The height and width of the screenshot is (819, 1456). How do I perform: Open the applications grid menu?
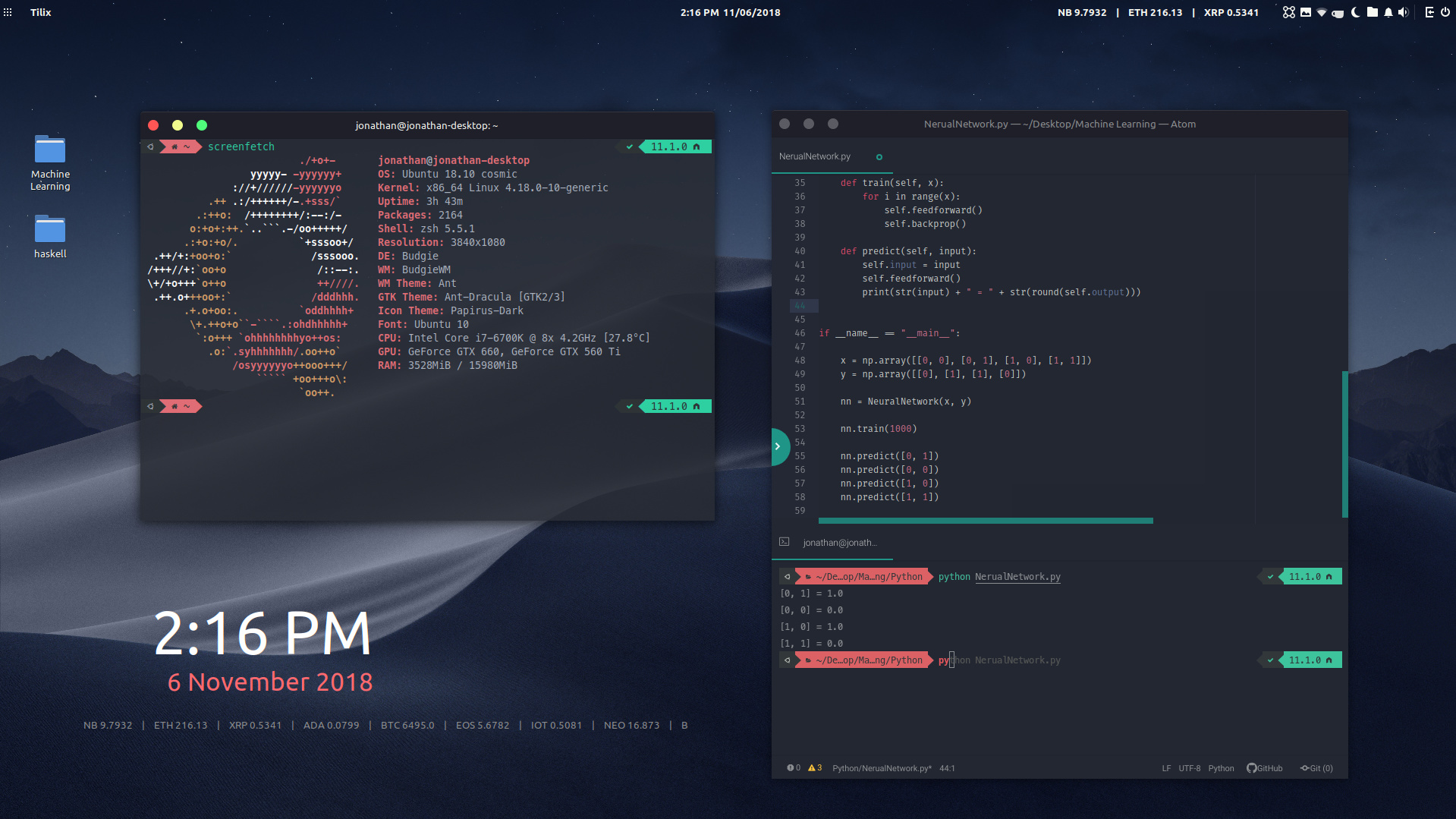[x=8, y=12]
